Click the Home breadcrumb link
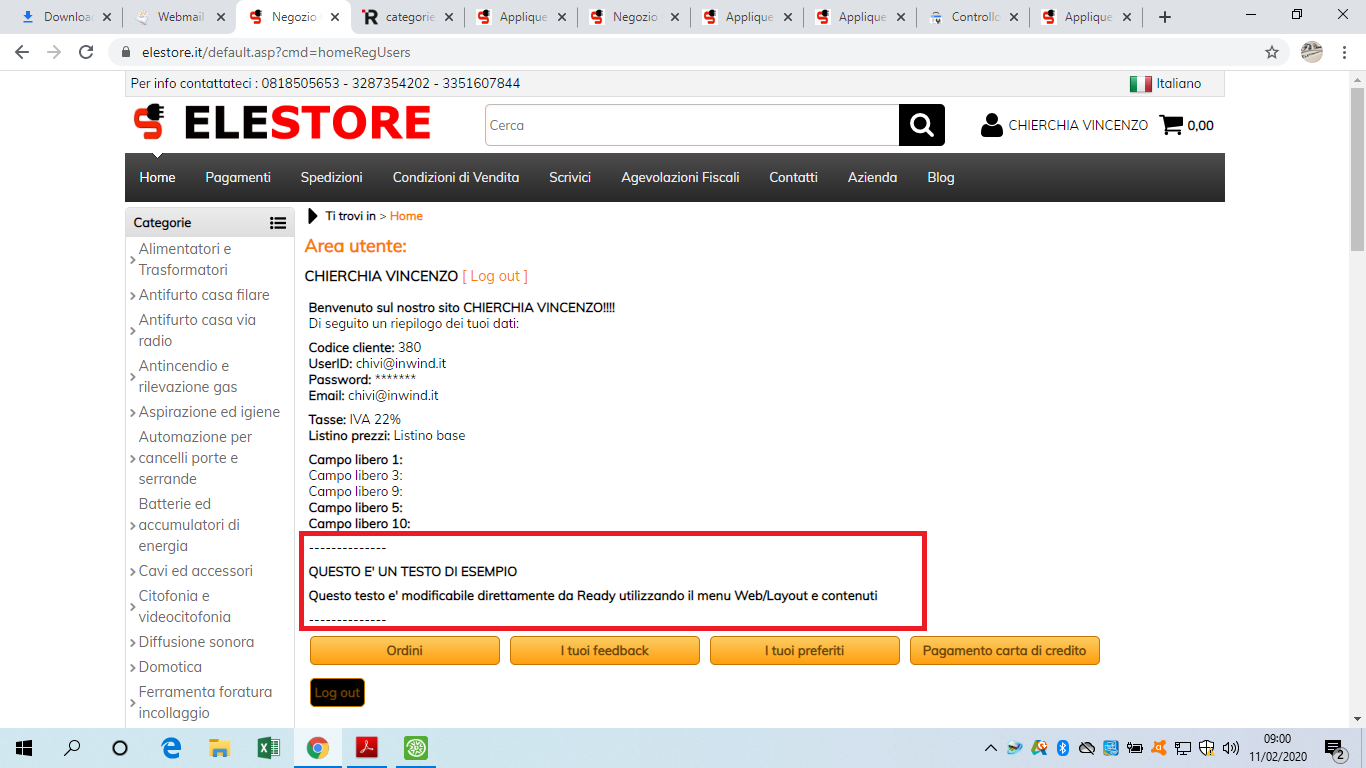Viewport: 1366px width, 768px height. [x=406, y=216]
